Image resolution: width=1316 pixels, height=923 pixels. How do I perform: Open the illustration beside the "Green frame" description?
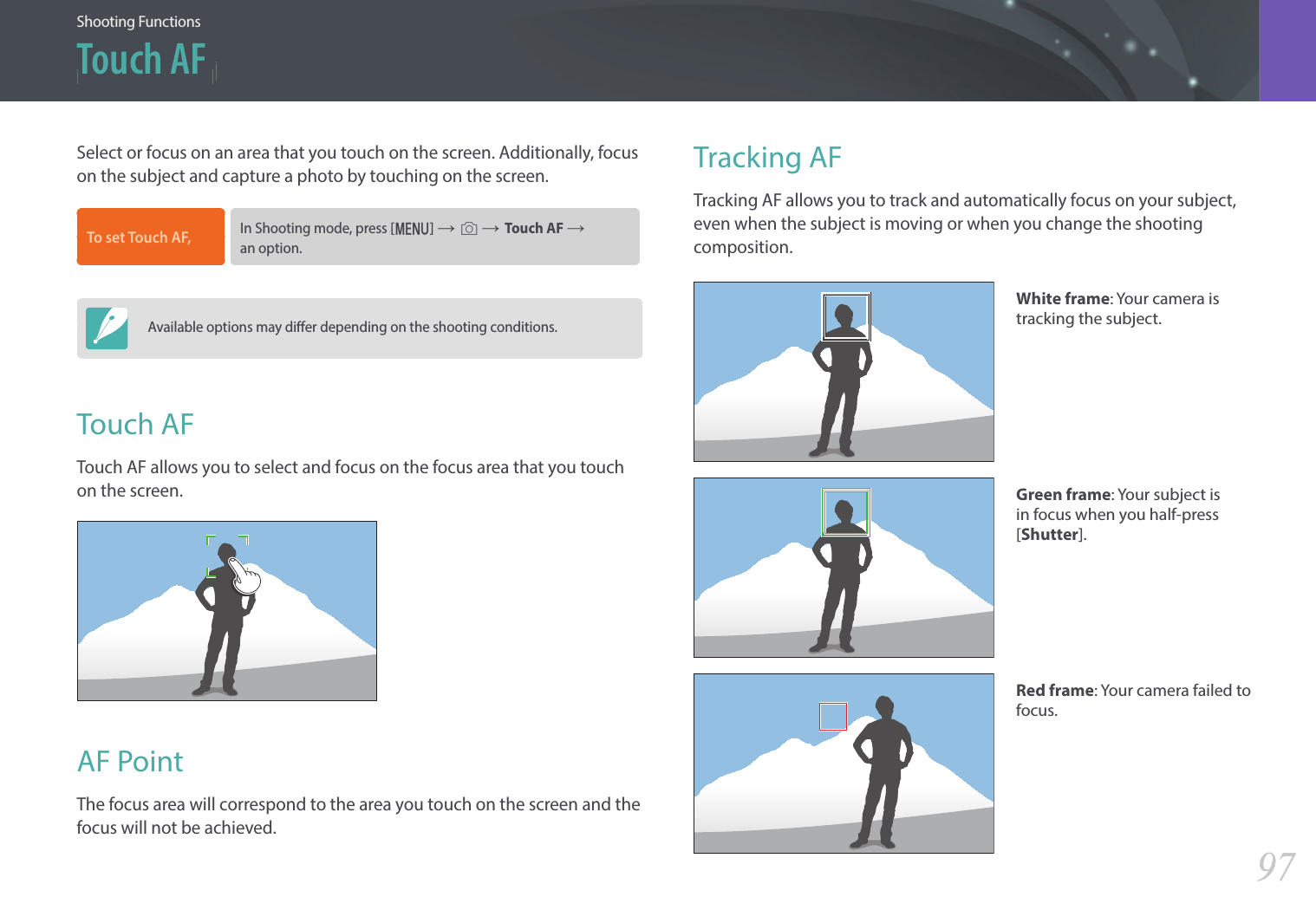coord(844,568)
